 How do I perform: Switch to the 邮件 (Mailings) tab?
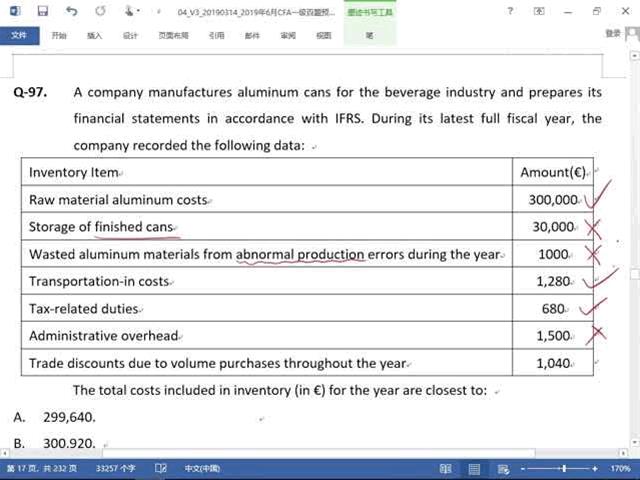click(252, 36)
